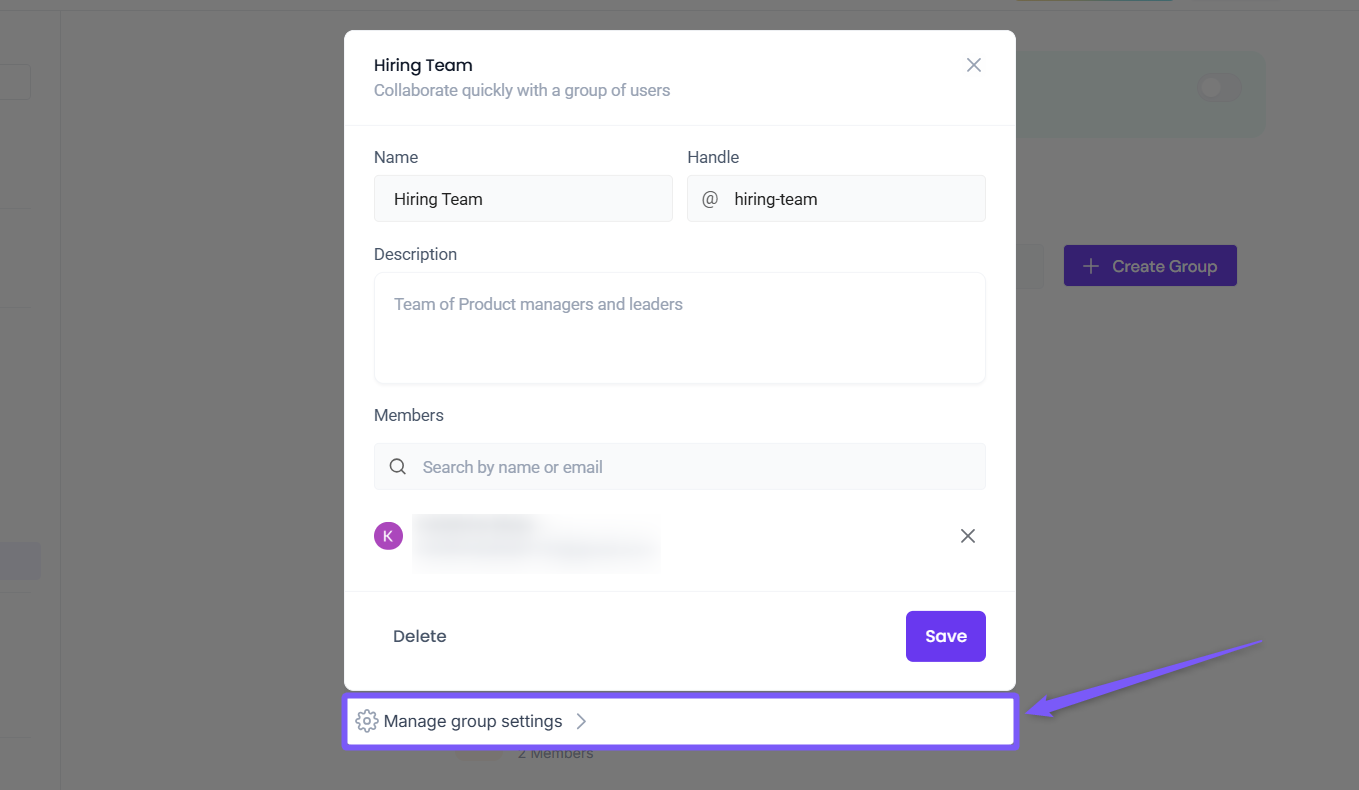Remove the listed member using the X
This screenshot has height=790, width=1359.
(967, 536)
